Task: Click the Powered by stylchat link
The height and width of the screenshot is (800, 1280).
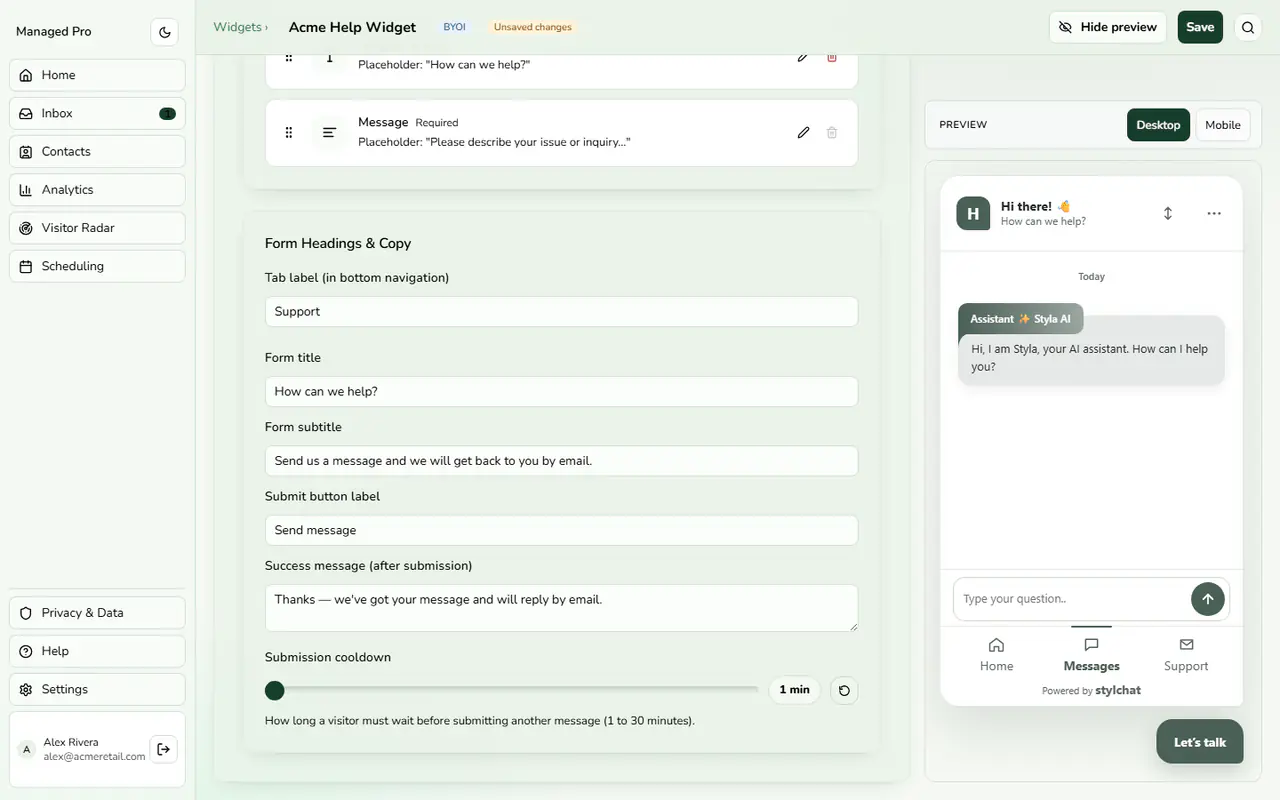Action: [x=1091, y=690]
